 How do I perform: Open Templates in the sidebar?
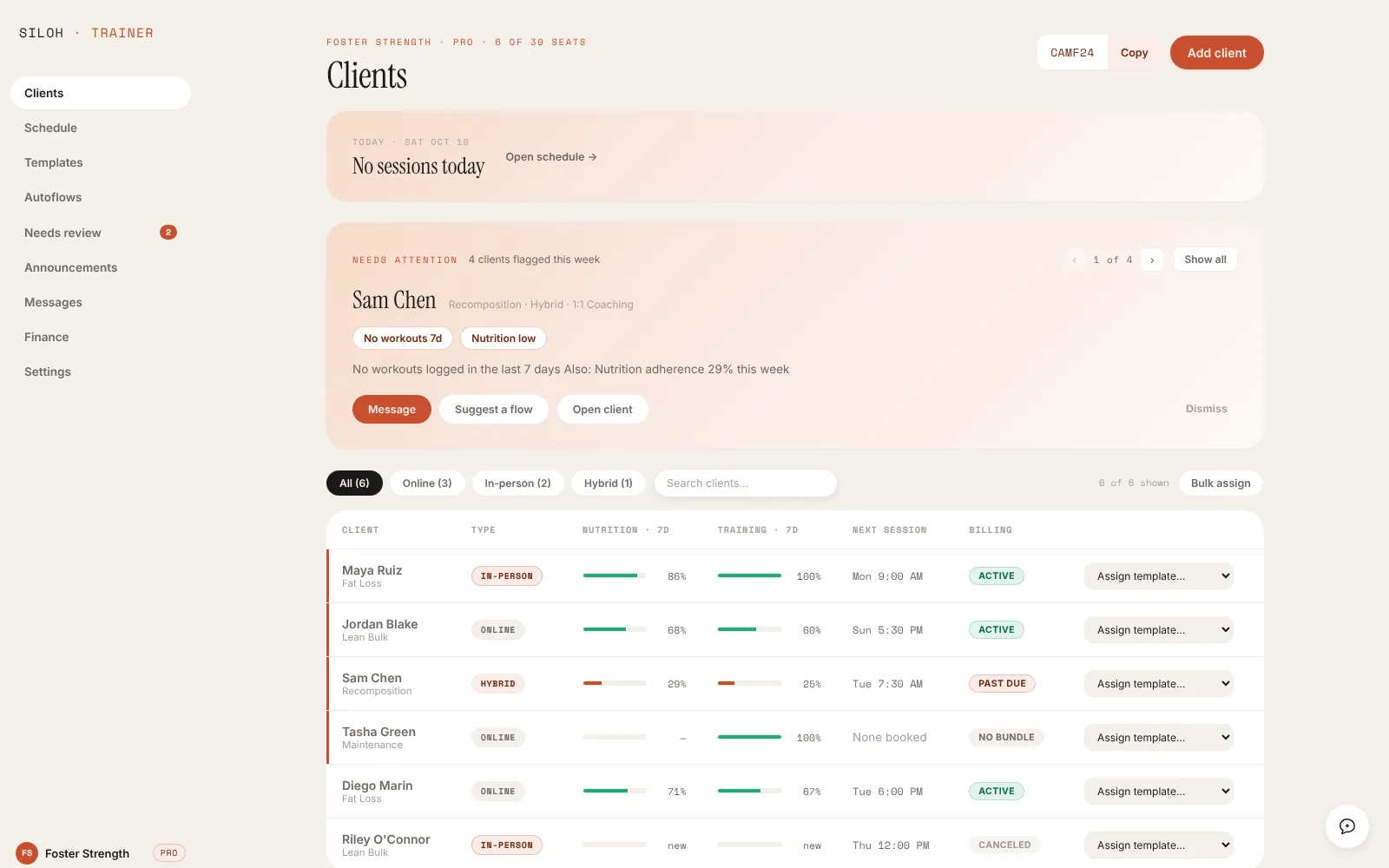pos(101,162)
